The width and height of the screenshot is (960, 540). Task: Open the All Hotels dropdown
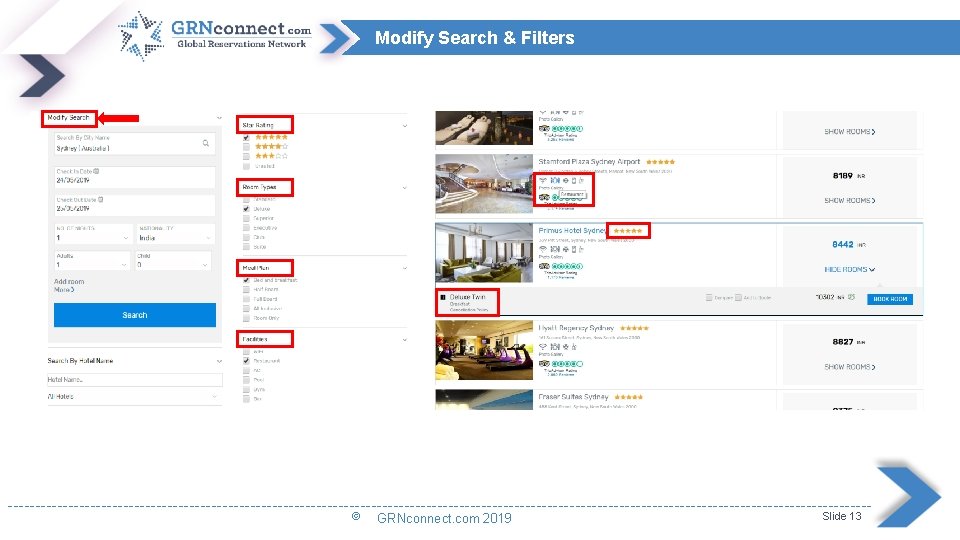point(134,397)
